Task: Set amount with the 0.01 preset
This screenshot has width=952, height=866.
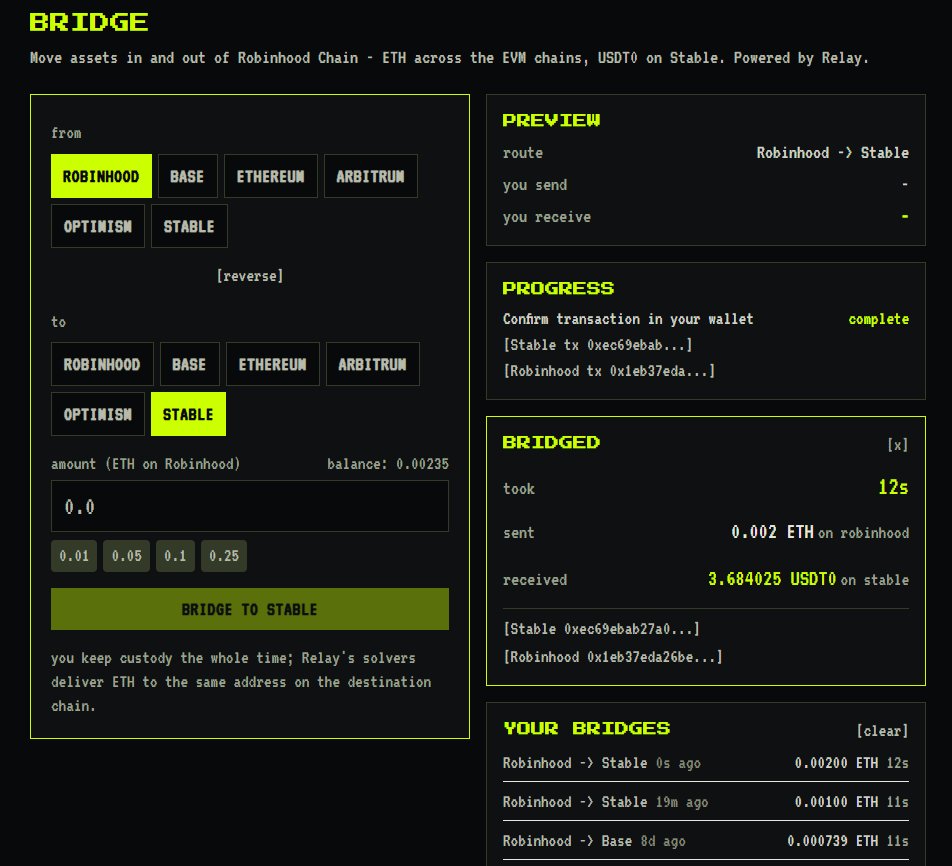Action: click(74, 556)
